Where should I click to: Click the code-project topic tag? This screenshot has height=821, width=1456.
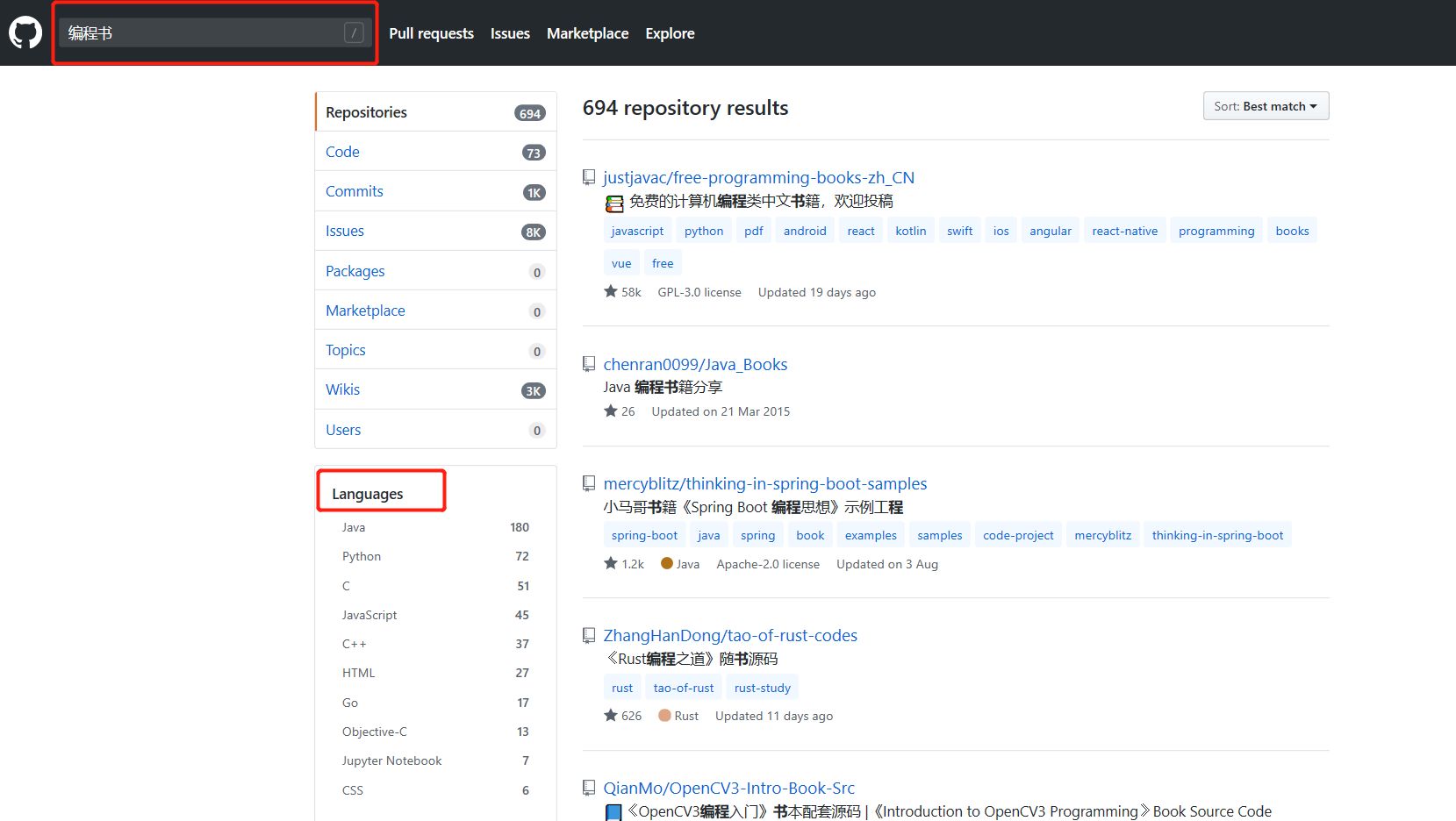click(x=1018, y=535)
